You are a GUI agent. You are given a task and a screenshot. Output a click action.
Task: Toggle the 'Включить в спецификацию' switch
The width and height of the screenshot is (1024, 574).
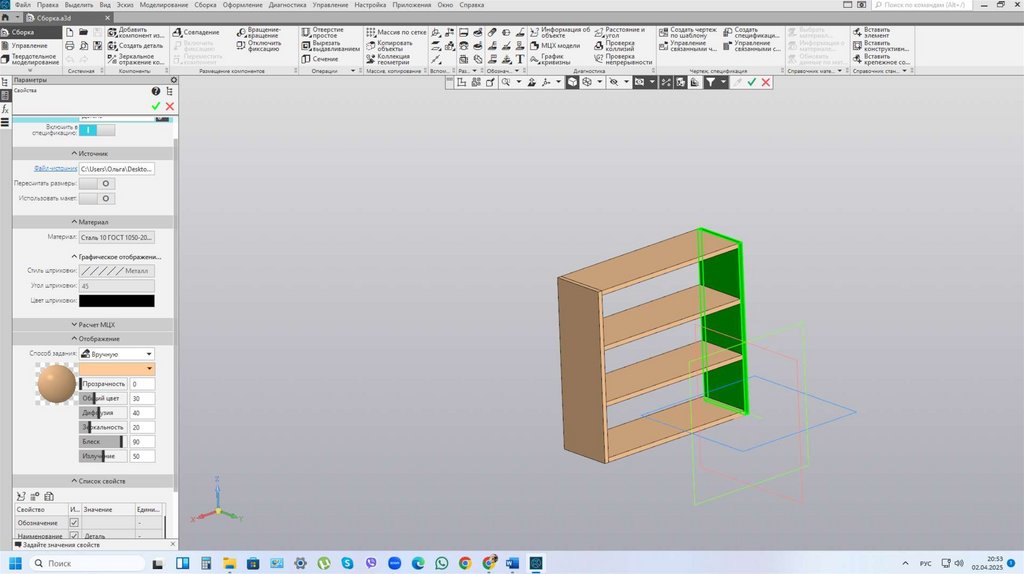pyautogui.click(x=97, y=130)
